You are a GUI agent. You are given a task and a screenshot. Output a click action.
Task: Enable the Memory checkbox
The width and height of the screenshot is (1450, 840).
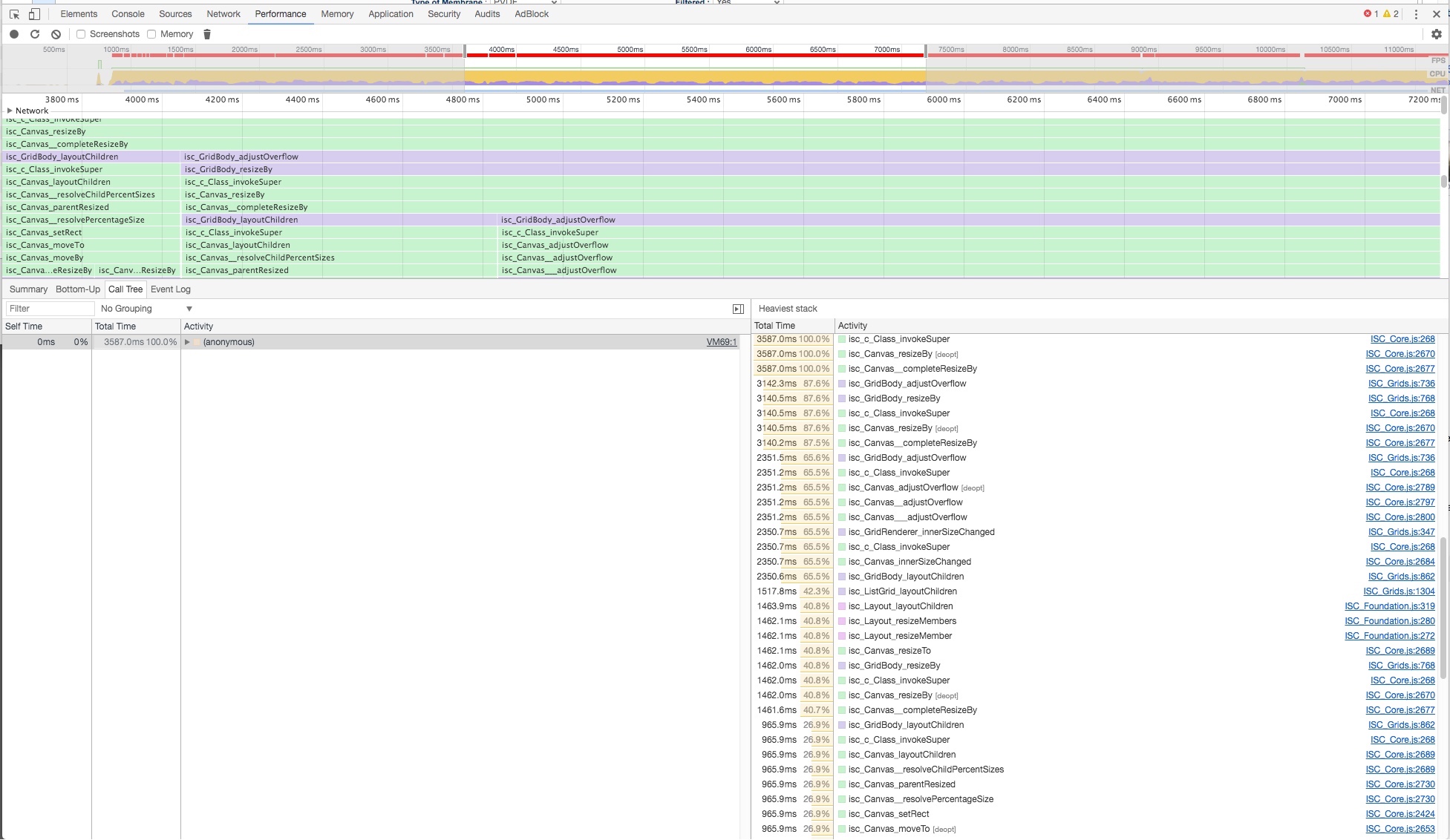151,34
